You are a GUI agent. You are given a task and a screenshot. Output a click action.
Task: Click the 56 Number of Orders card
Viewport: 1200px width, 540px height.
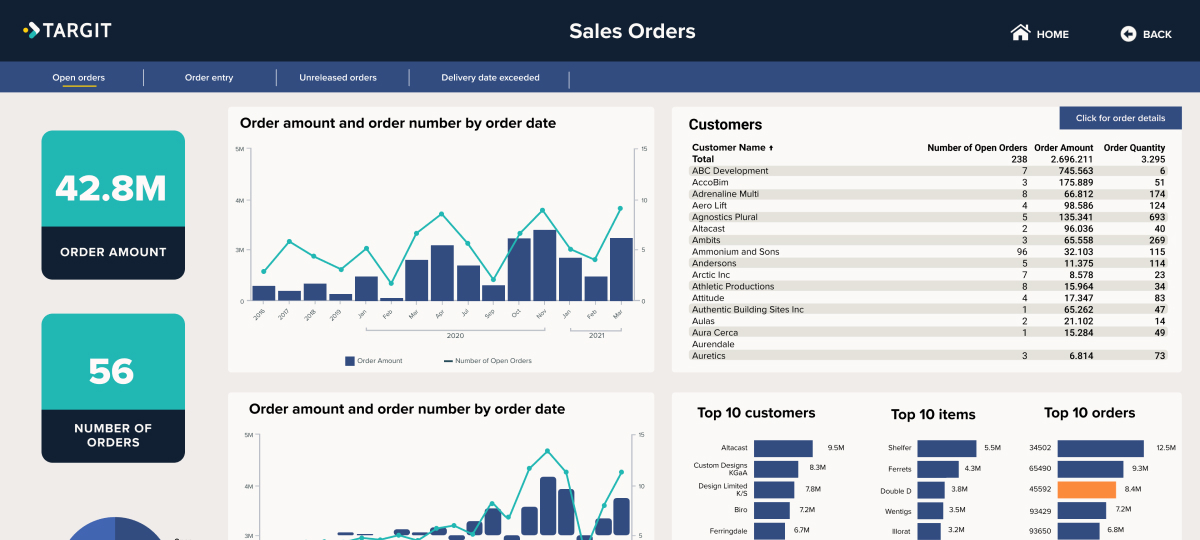pos(113,388)
